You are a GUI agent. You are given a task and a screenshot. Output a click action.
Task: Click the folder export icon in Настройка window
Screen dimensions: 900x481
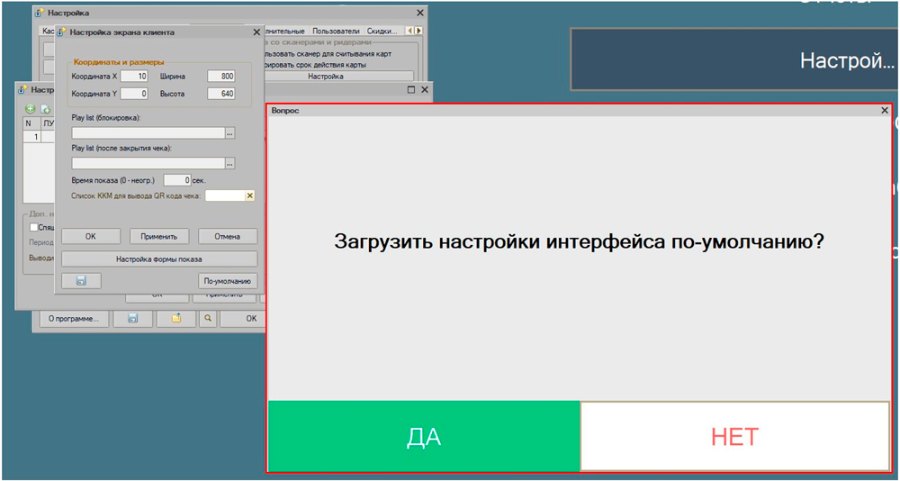[176, 319]
